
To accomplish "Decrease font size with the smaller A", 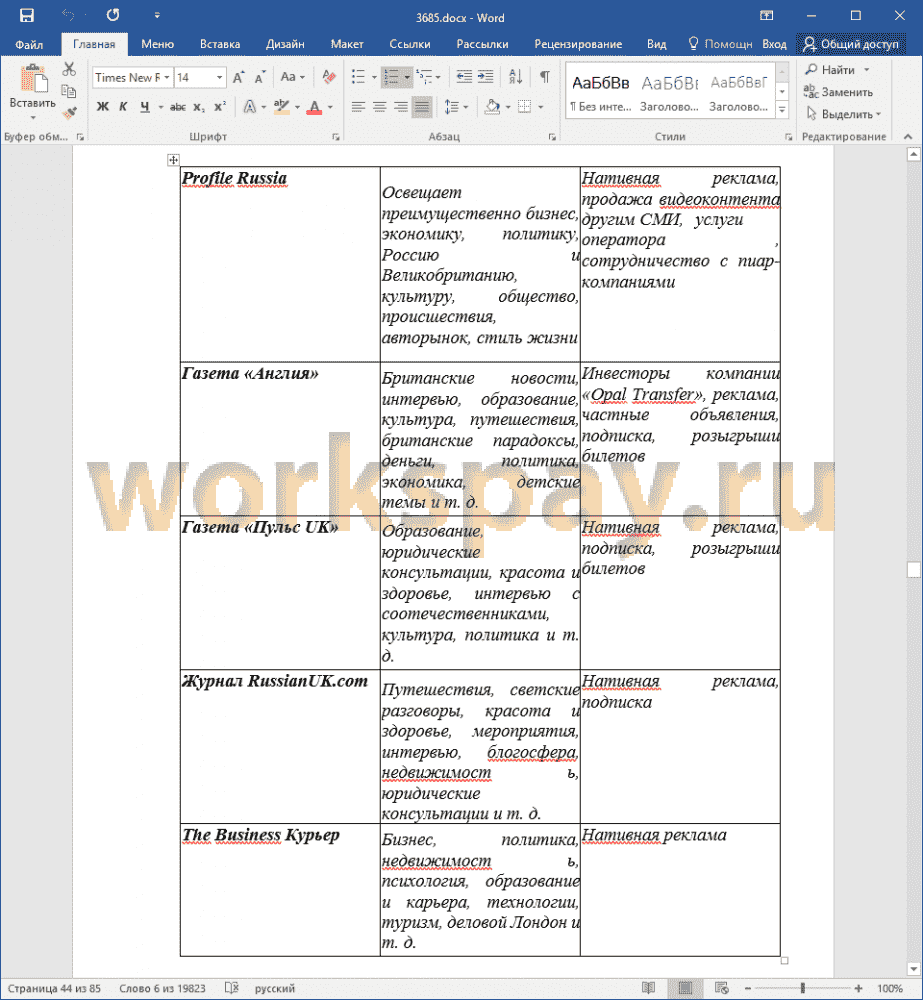I will (x=259, y=77).
